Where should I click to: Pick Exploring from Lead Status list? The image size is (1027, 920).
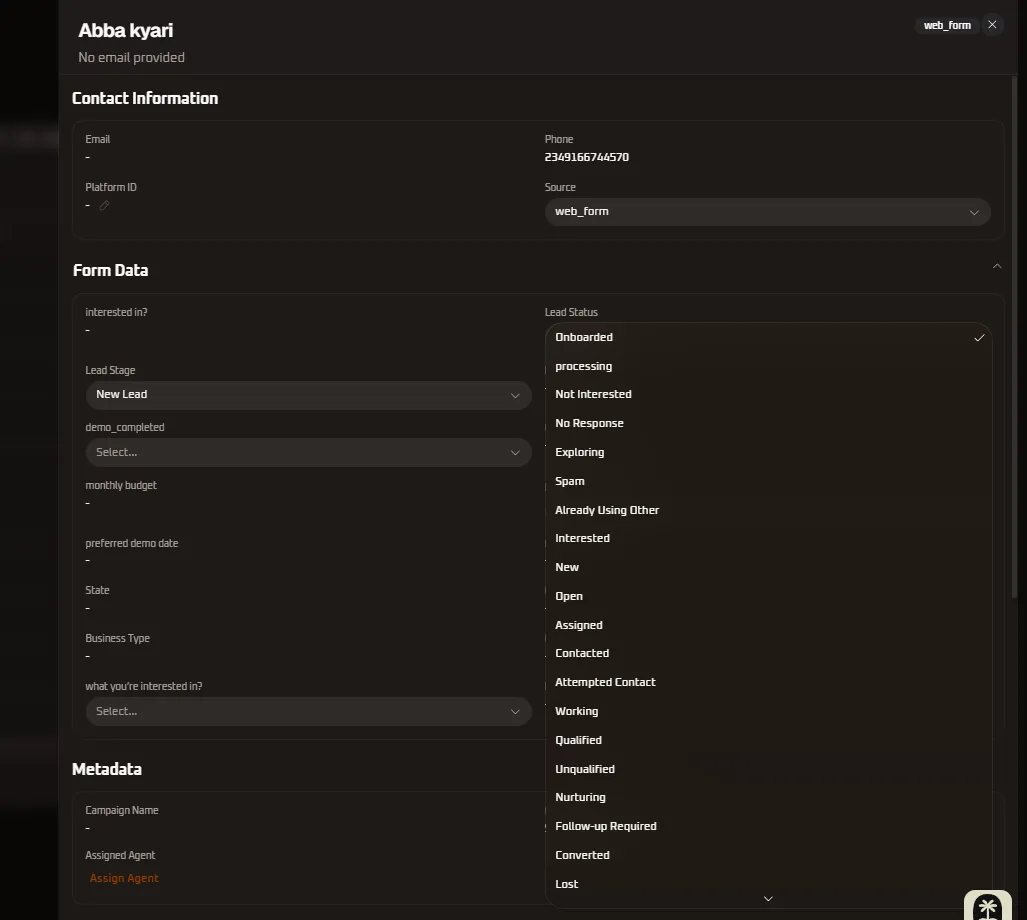(x=768, y=452)
